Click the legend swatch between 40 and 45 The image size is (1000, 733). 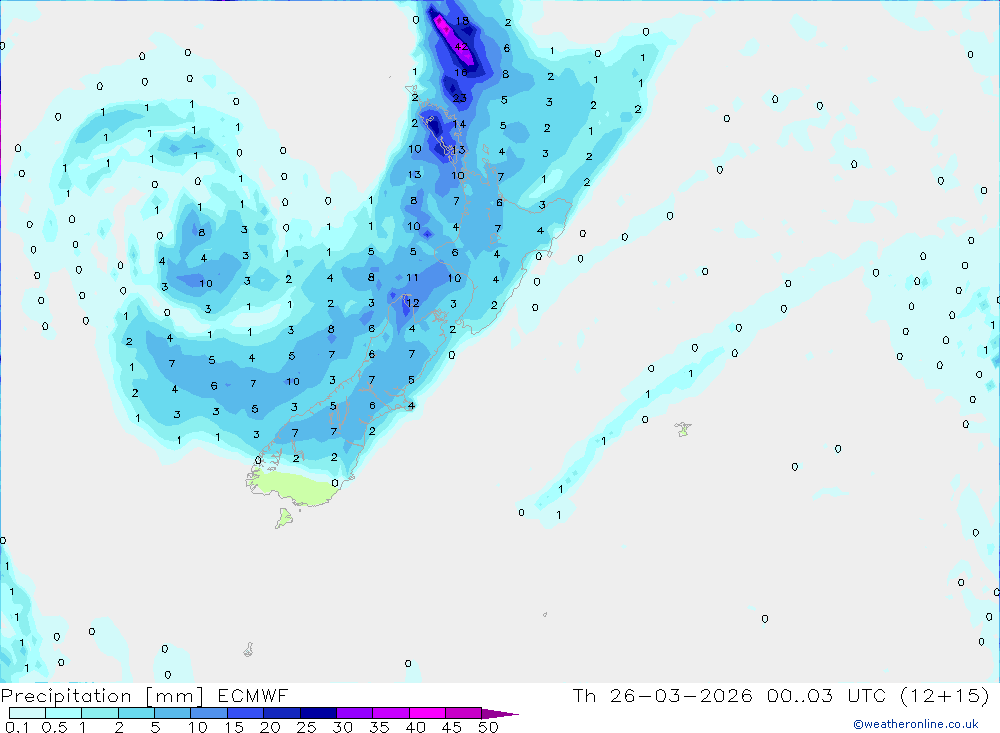click(x=427, y=713)
